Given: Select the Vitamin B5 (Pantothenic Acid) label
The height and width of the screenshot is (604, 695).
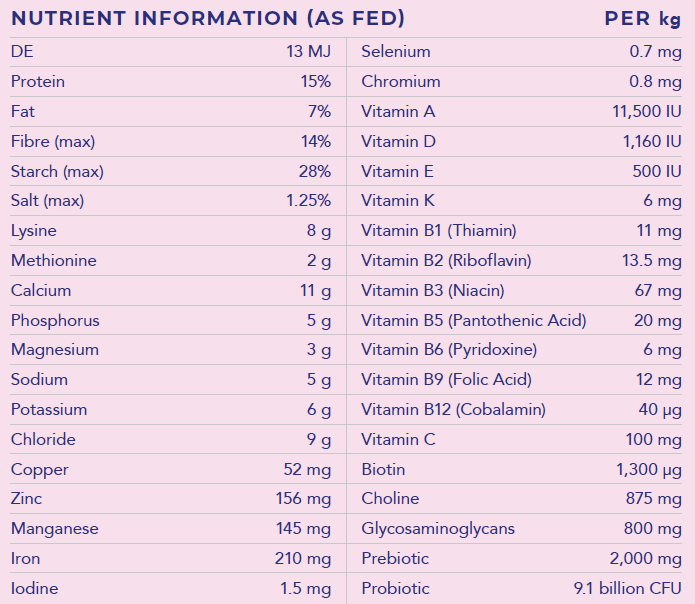Looking at the screenshot, I should click(474, 321).
